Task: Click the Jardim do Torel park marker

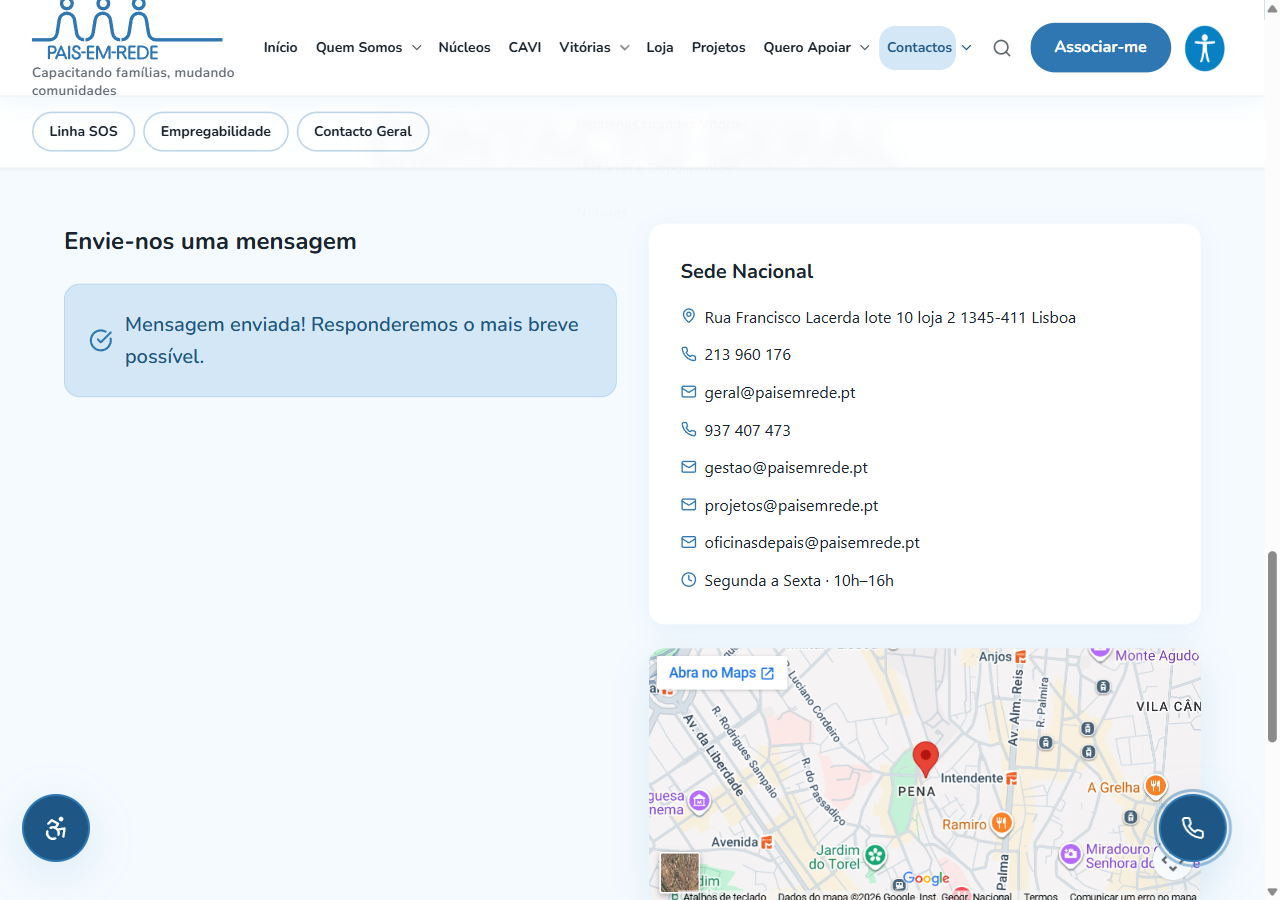Action: click(x=876, y=854)
